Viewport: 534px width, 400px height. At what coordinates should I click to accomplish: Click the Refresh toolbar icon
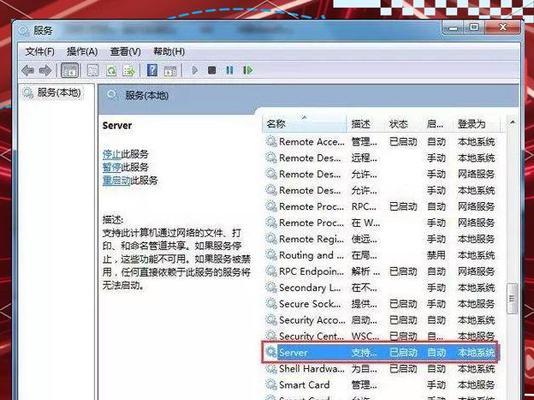pyautogui.click(x=111, y=70)
